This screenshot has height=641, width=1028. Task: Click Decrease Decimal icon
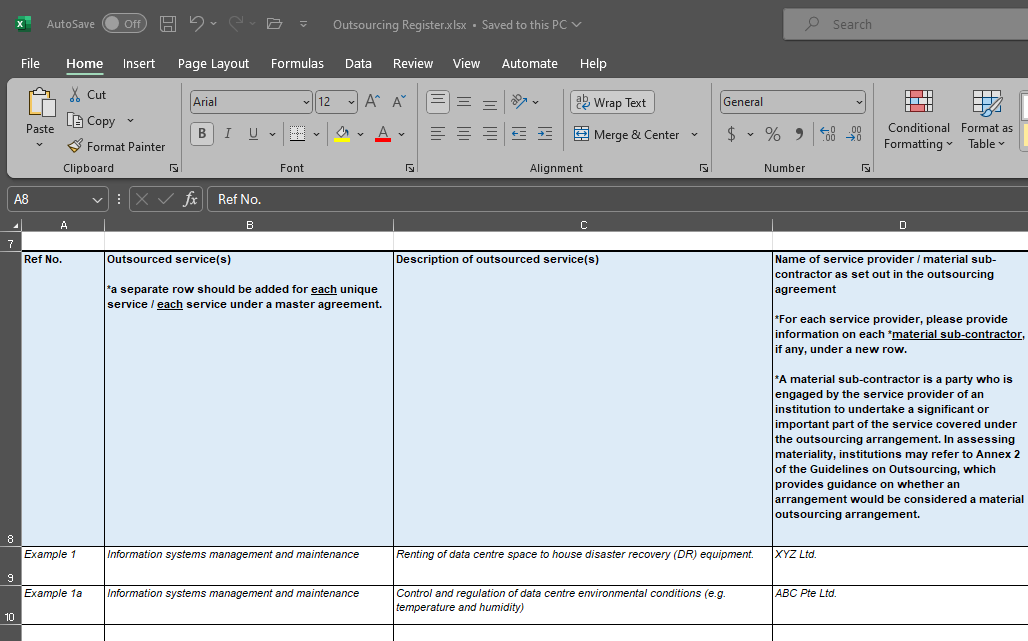(x=854, y=134)
